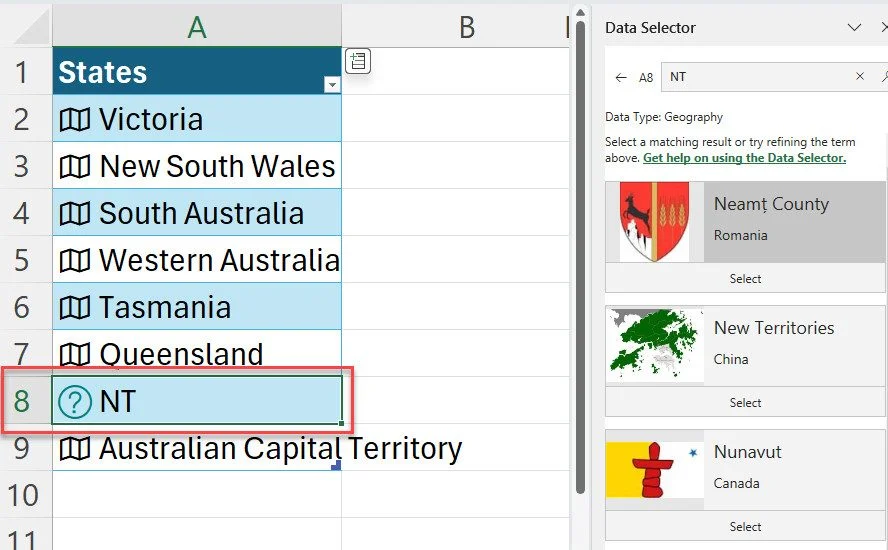
Task: Click the worksheet vertical scrollbar
Action: (x=580, y=258)
